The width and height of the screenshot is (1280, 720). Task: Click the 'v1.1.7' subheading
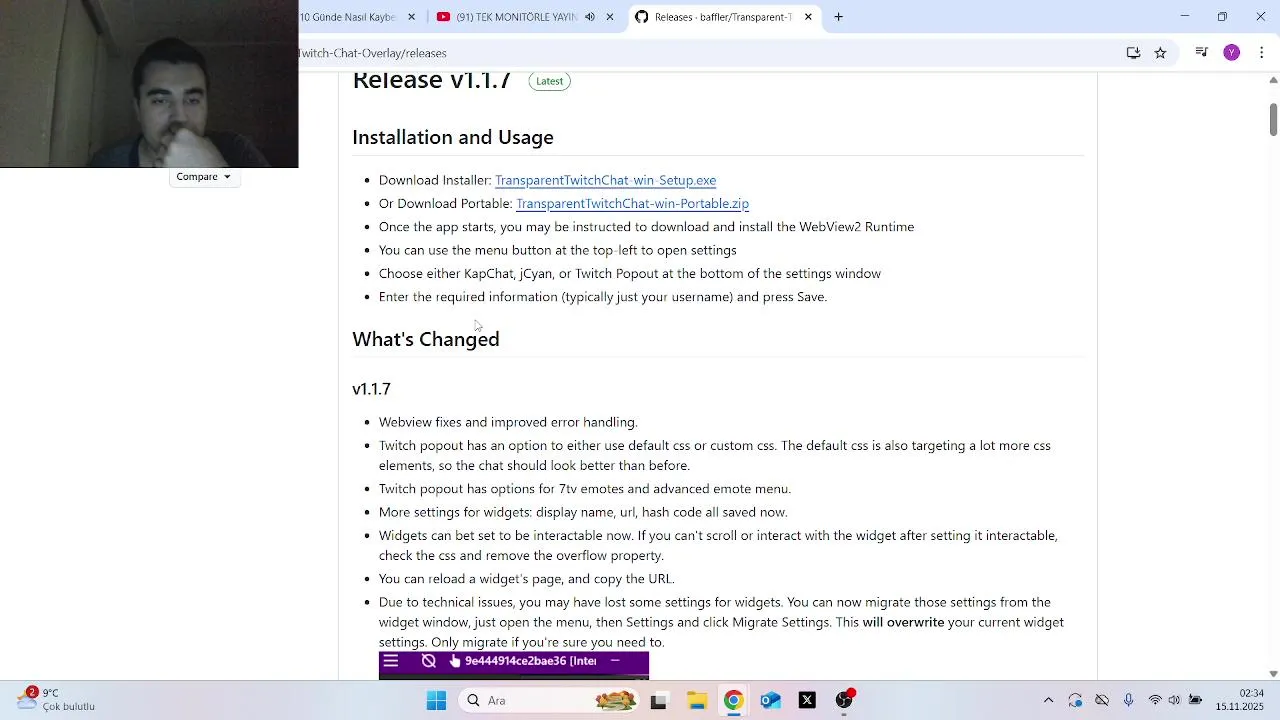pos(371,389)
